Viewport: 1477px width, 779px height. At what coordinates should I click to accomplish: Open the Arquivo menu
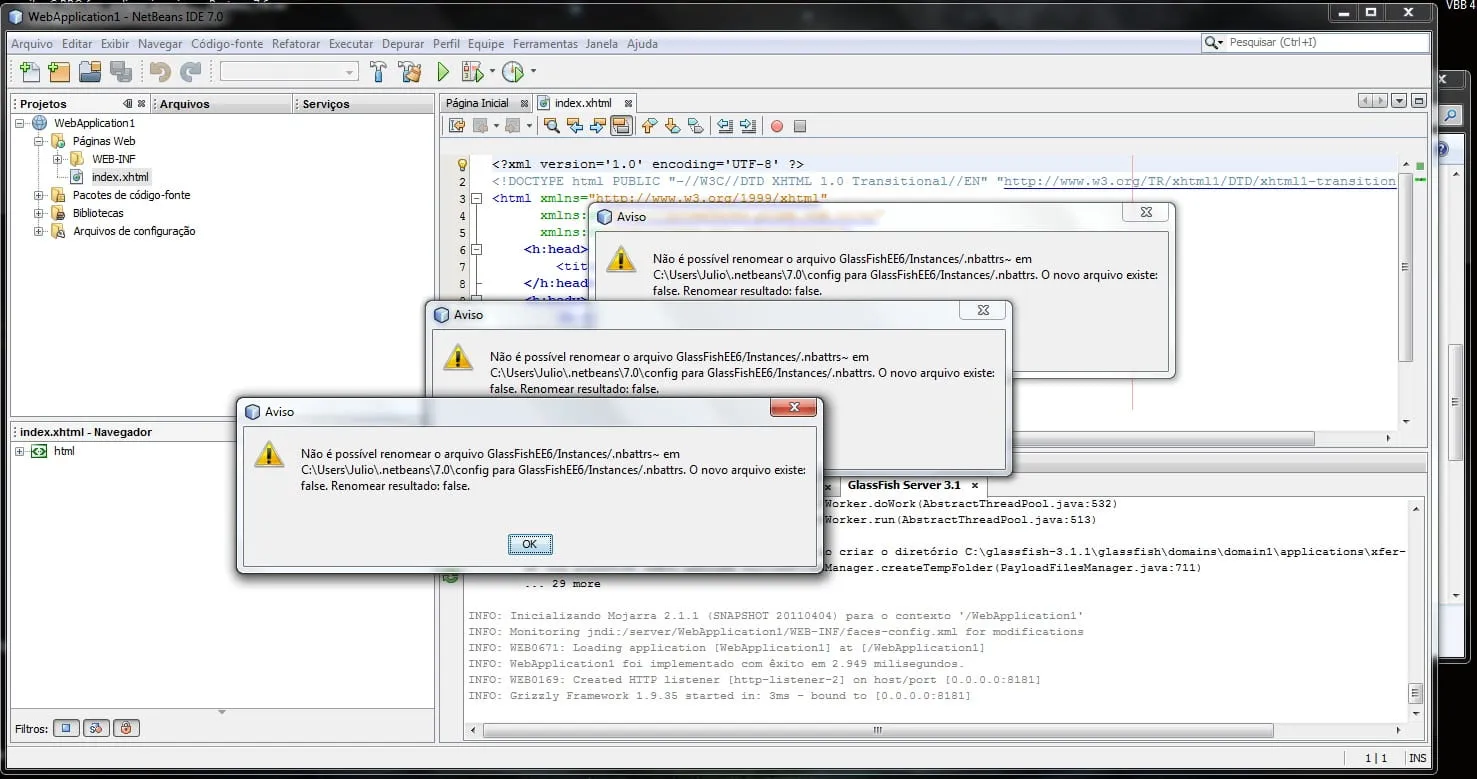(x=32, y=44)
